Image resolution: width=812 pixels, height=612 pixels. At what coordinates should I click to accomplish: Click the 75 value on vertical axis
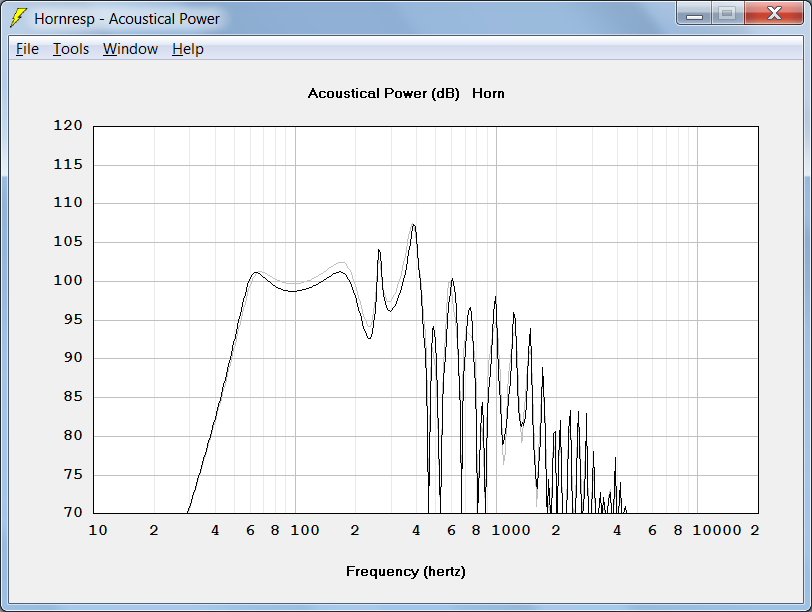pos(73,474)
